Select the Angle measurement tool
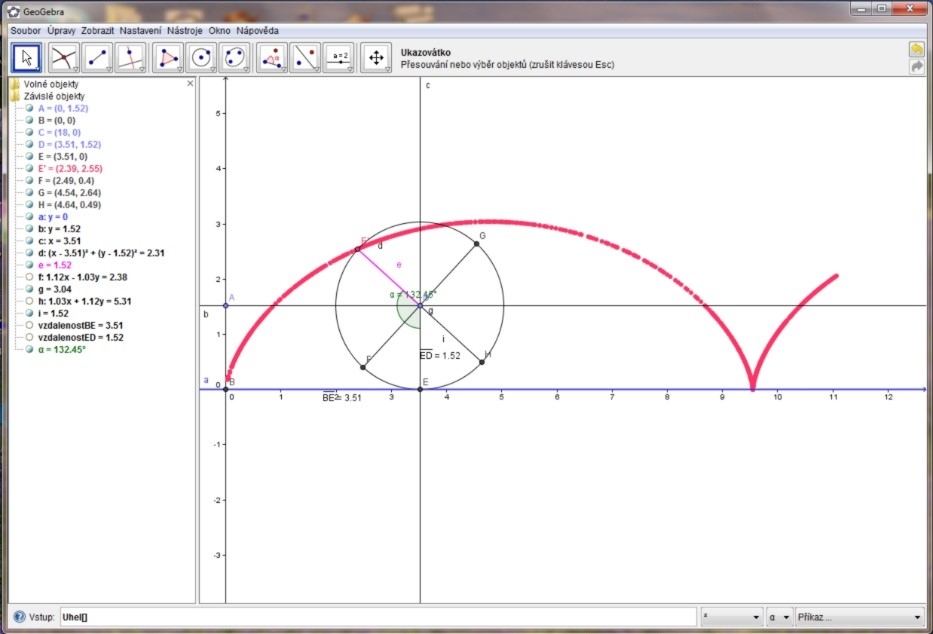Screen dimensions: 933x634 click(272, 58)
